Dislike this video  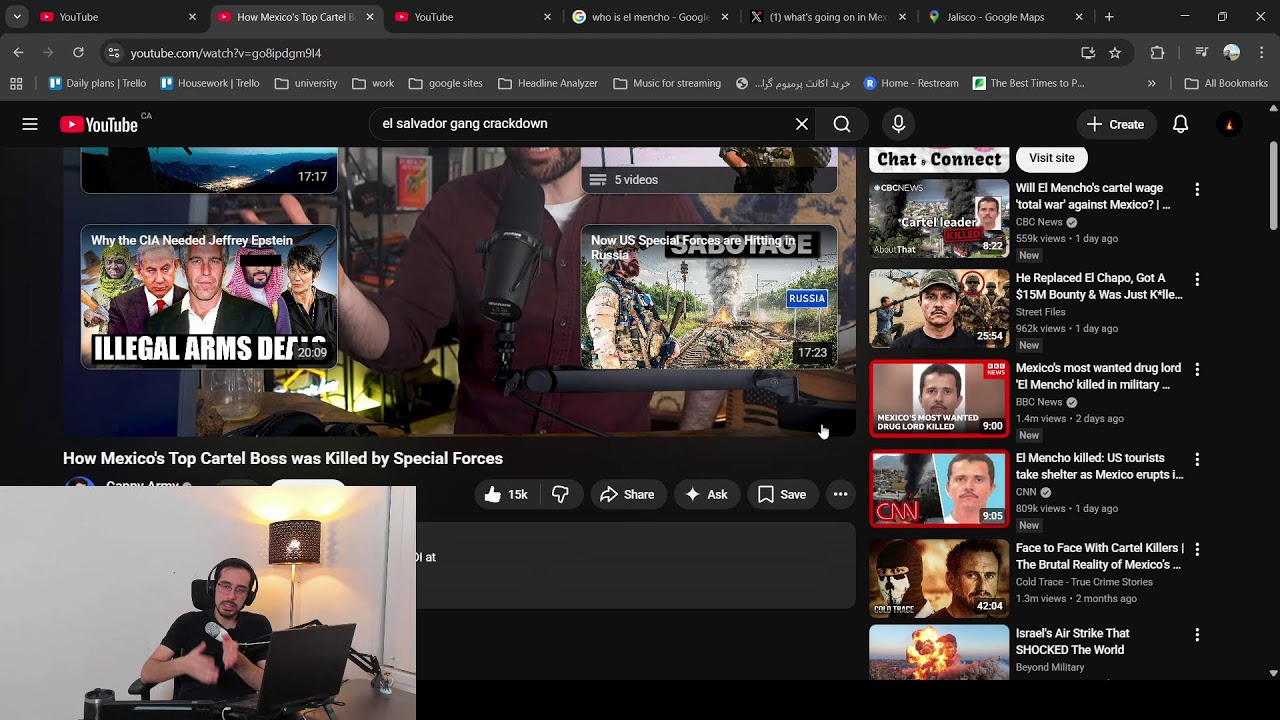560,494
